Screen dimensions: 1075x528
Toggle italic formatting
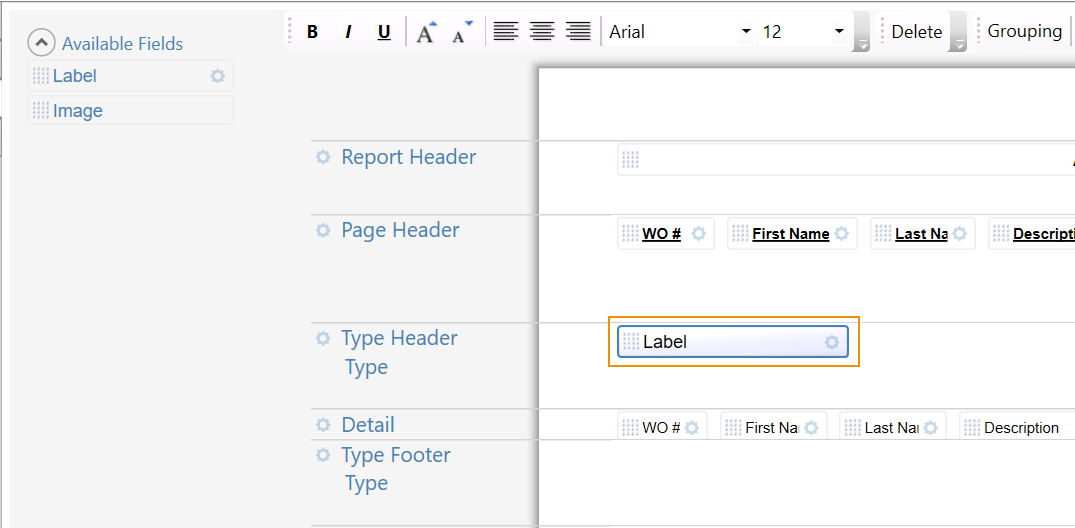[348, 32]
